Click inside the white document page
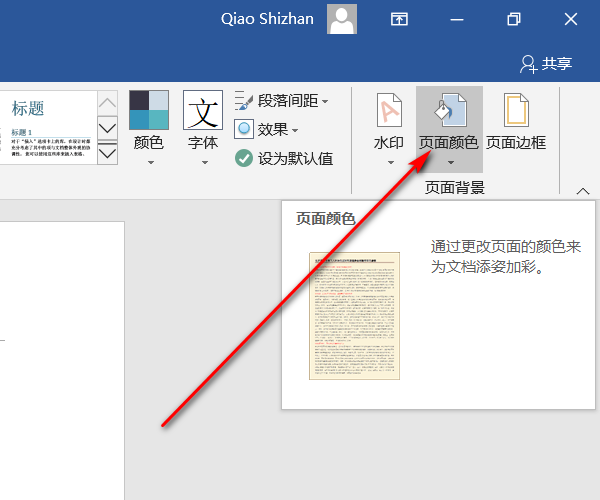 [x=60, y=350]
